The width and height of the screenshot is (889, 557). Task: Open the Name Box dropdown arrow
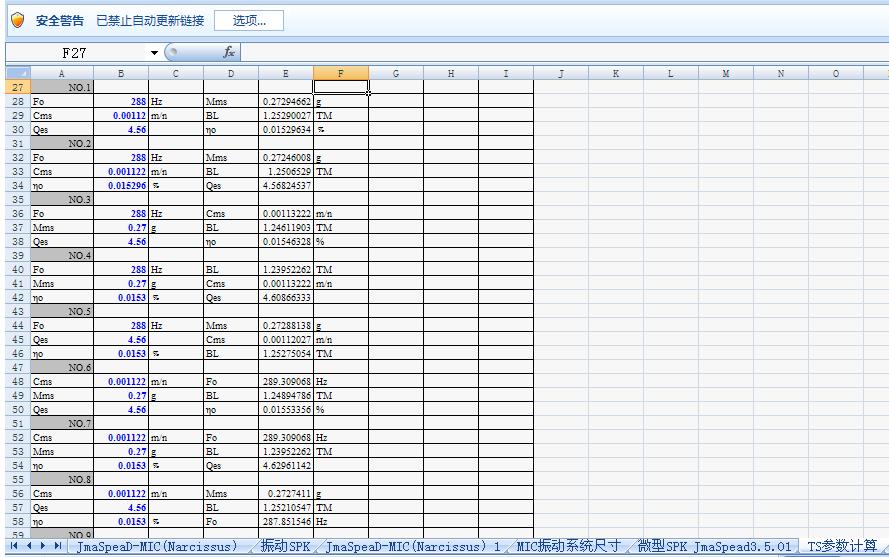pyautogui.click(x=154, y=53)
